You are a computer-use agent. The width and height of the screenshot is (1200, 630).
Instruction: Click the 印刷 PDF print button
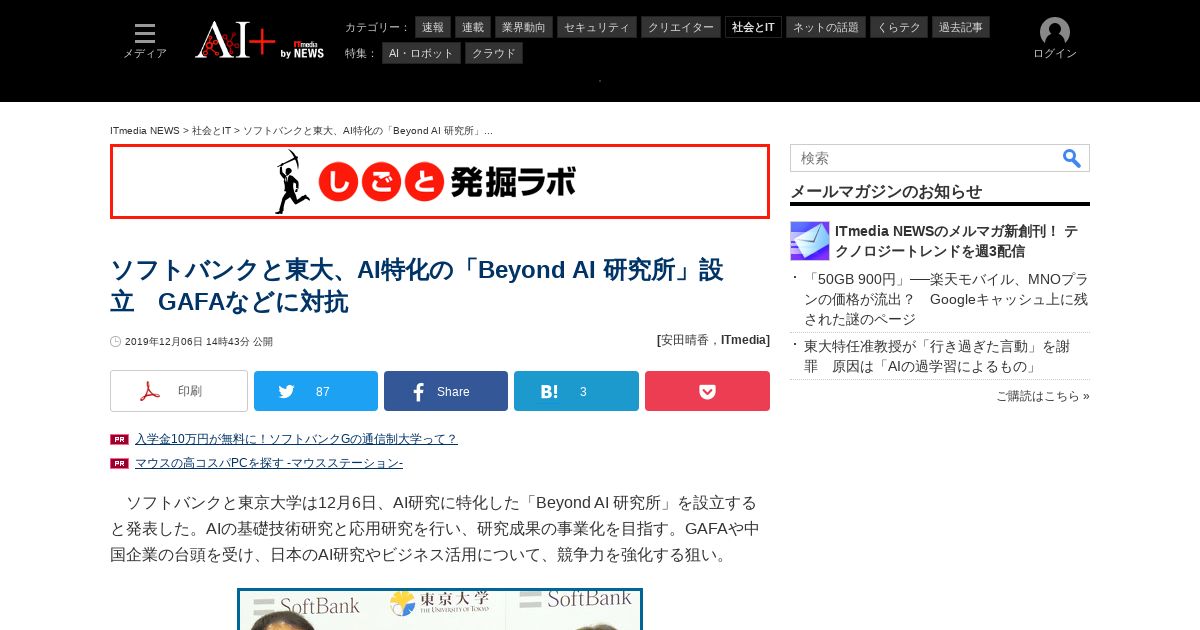[179, 391]
